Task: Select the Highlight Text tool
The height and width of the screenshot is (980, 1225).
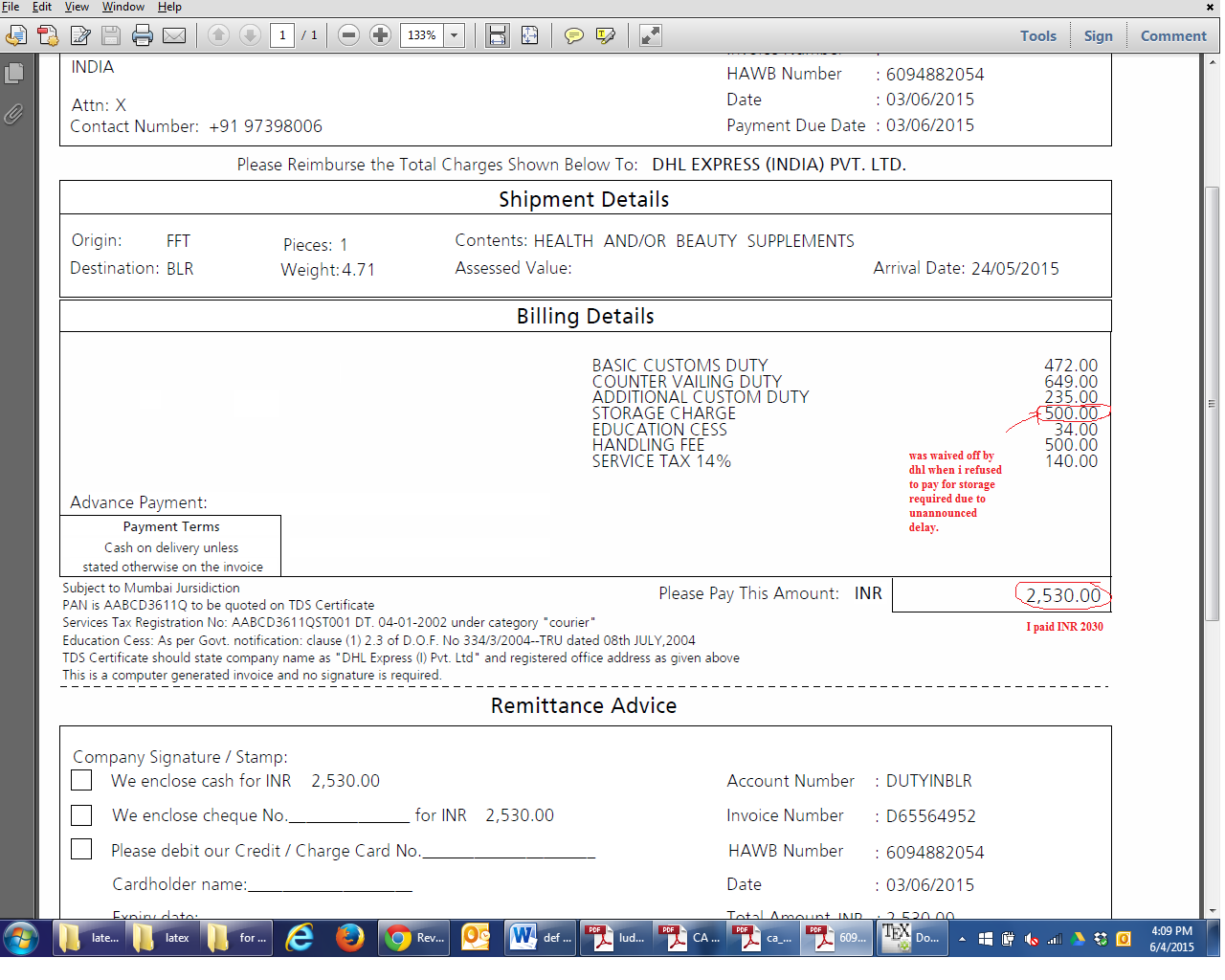Action: point(605,36)
